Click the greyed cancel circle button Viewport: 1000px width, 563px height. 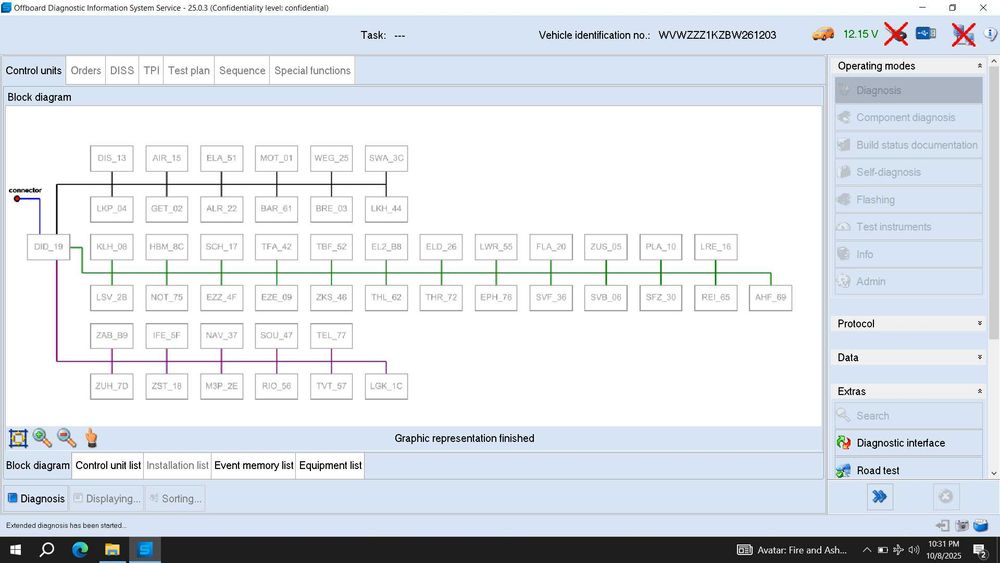point(946,497)
